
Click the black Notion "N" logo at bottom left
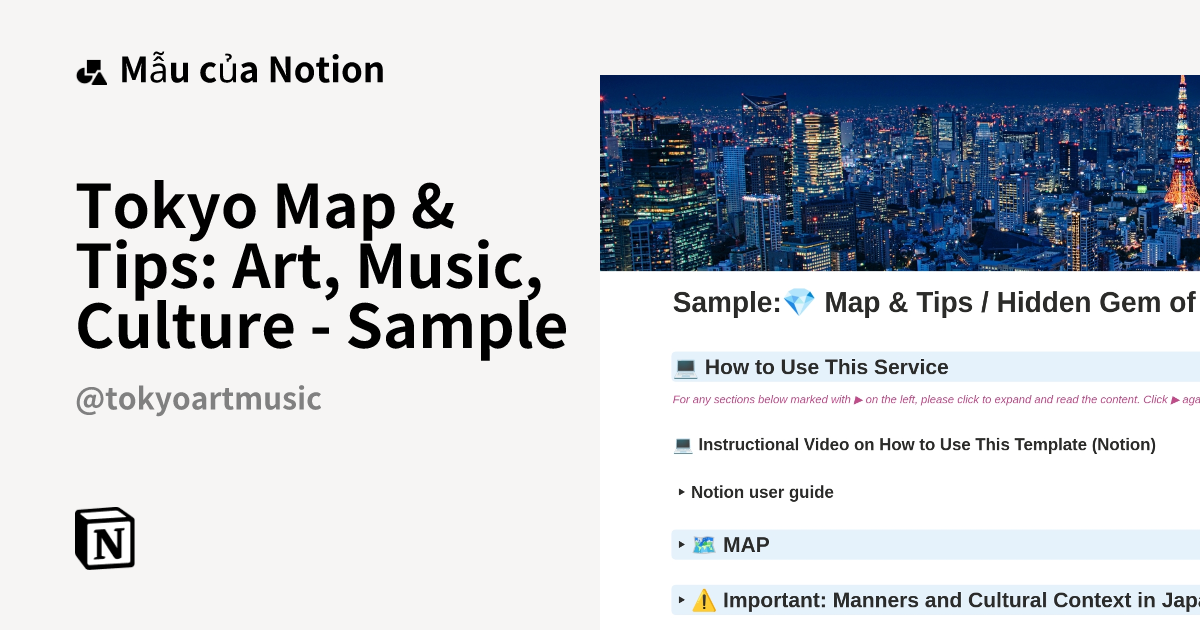[105, 538]
